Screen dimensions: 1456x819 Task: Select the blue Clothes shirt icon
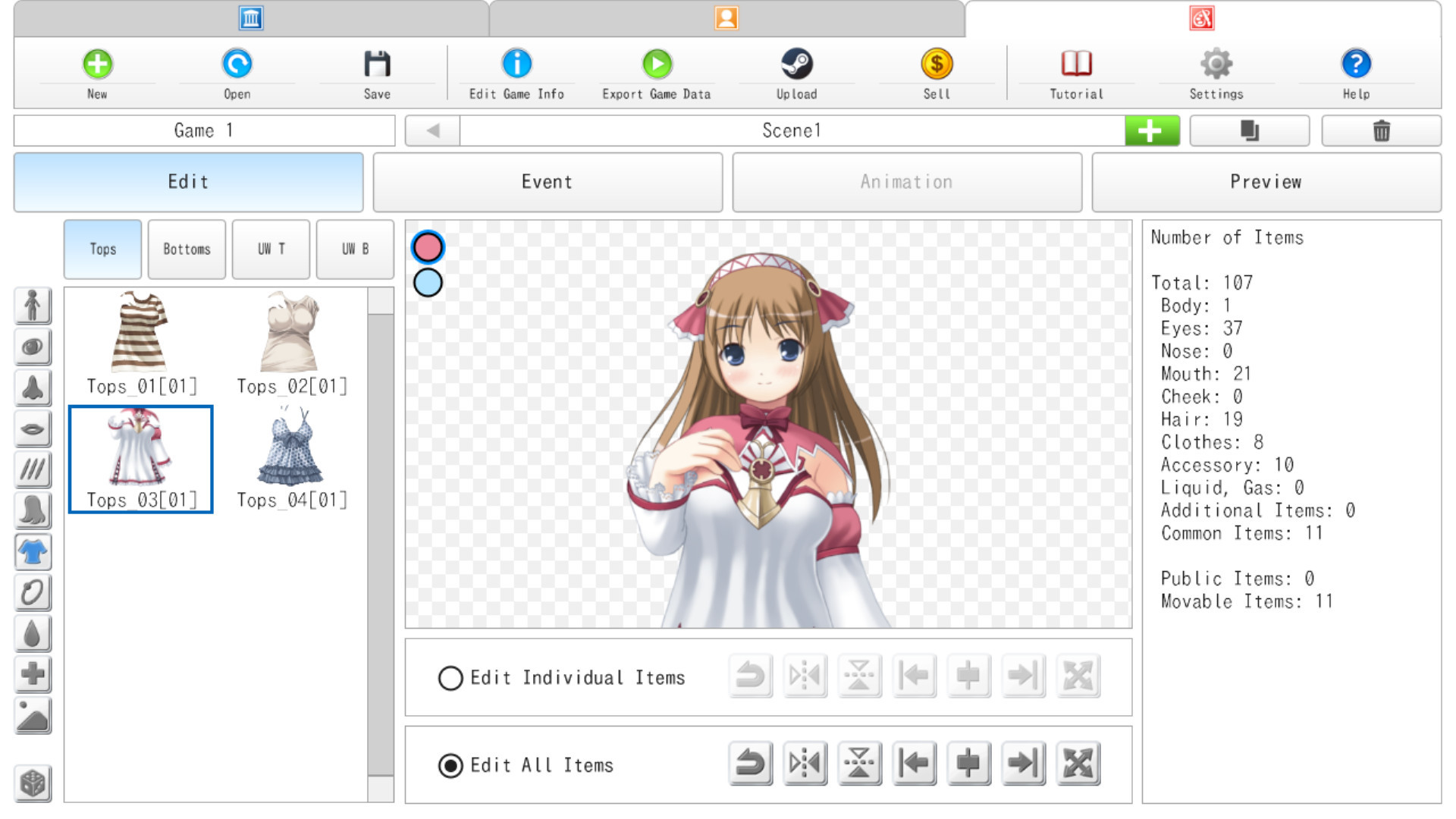coord(33,553)
